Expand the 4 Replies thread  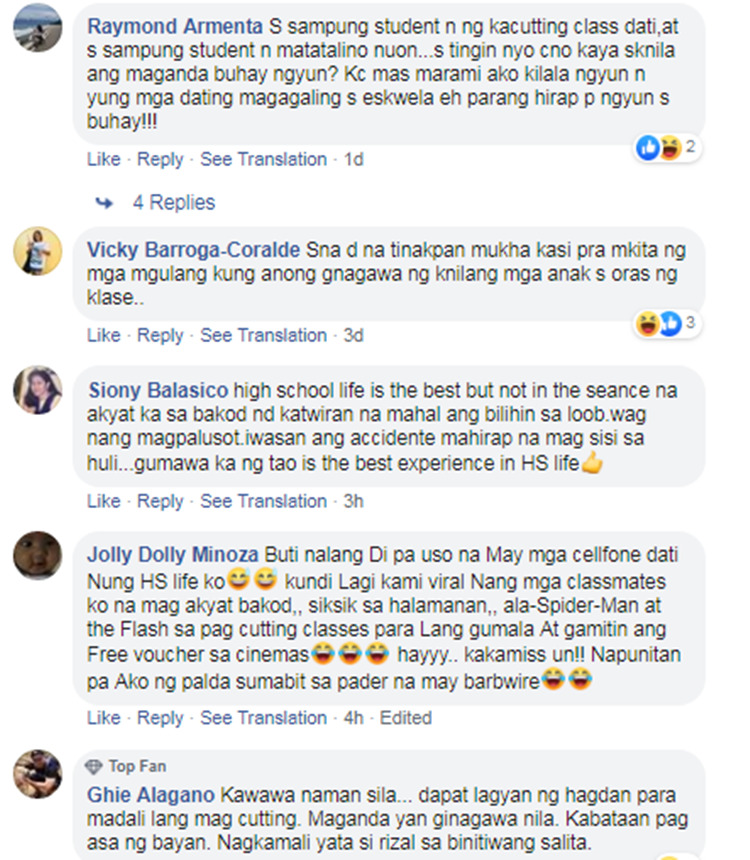pyautogui.click(x=173, y=202)
